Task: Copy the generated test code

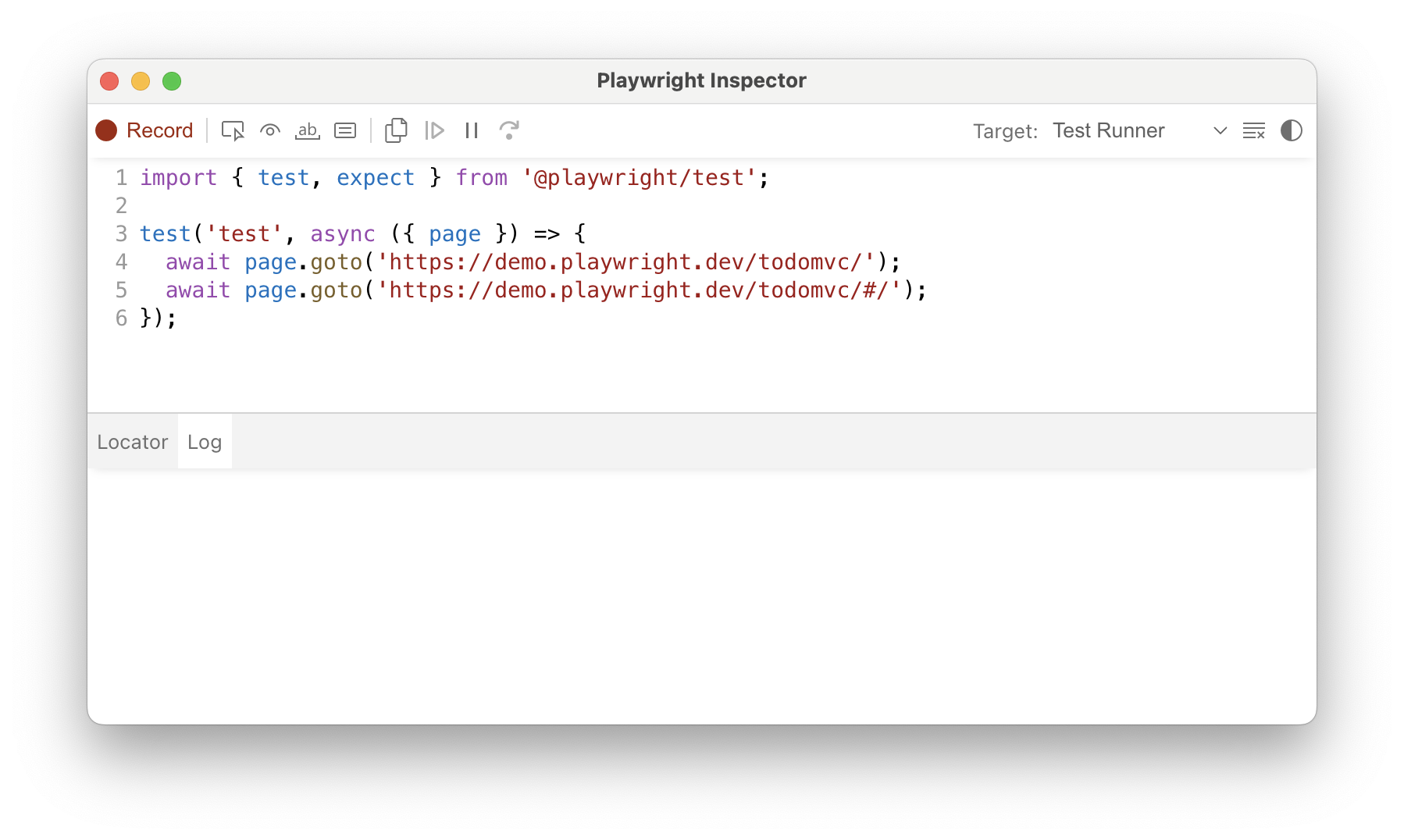Action: (396, 130)
